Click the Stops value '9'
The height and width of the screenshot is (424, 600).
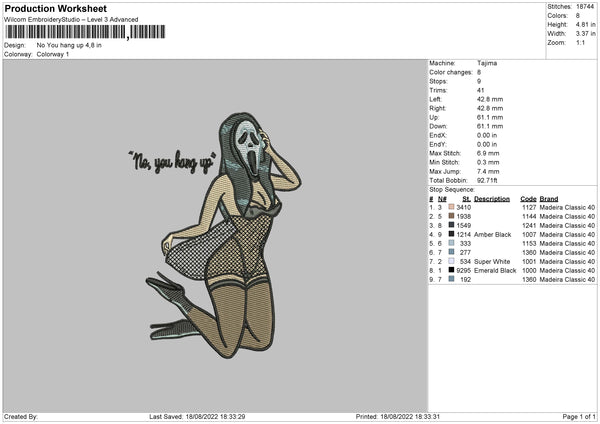pyautogui.click(x=479, y=81)
